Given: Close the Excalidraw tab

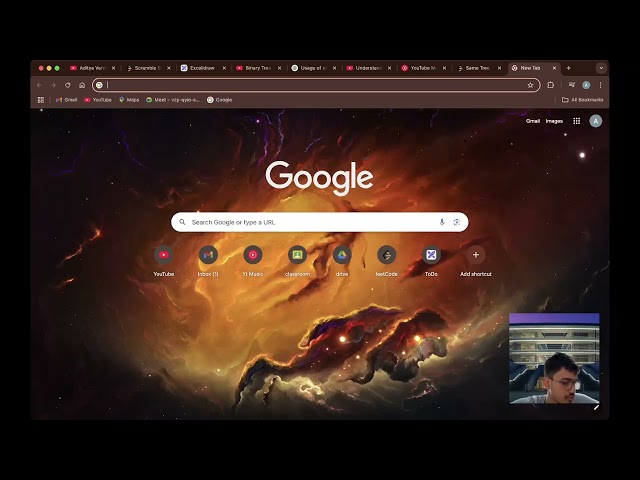Looking at the screenshot, I should (x=224, y=68).
